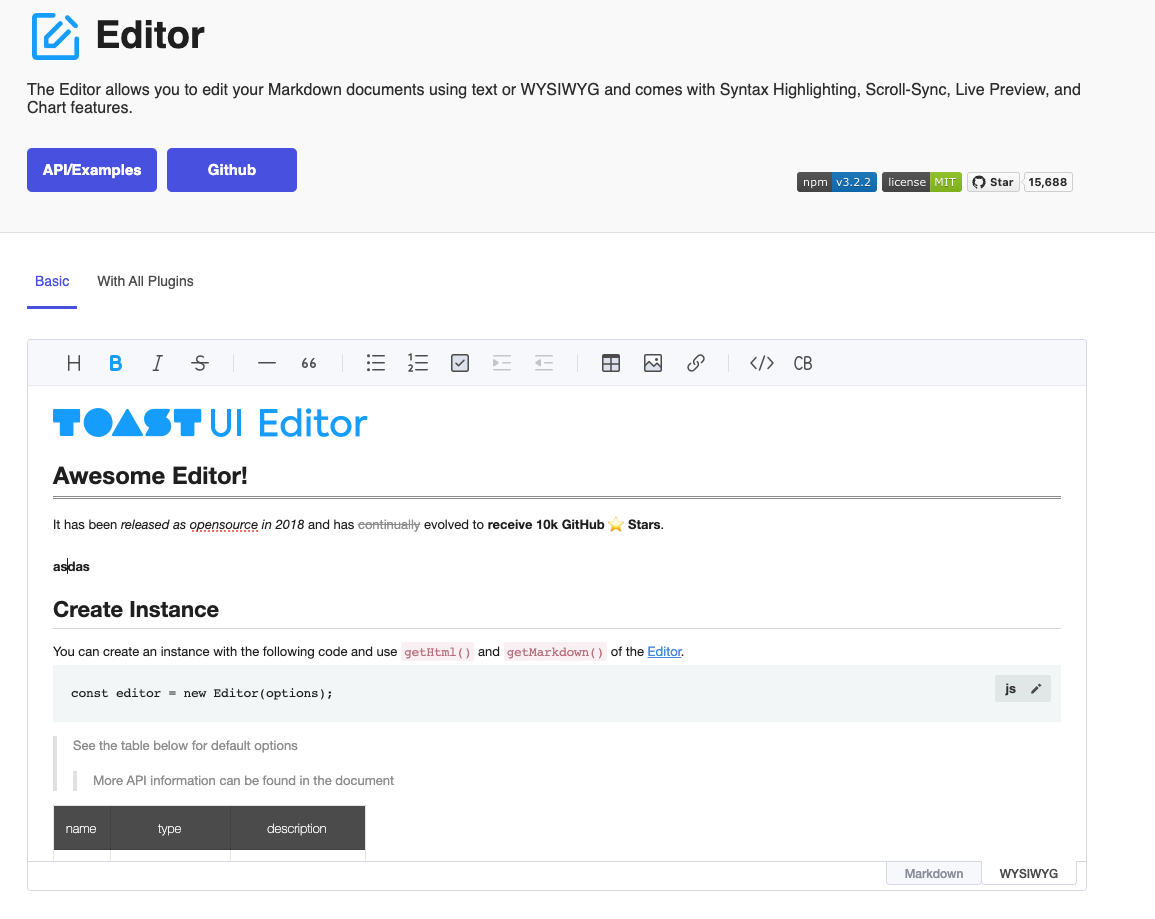Create an ordered numbered list

tap(418, 363)
